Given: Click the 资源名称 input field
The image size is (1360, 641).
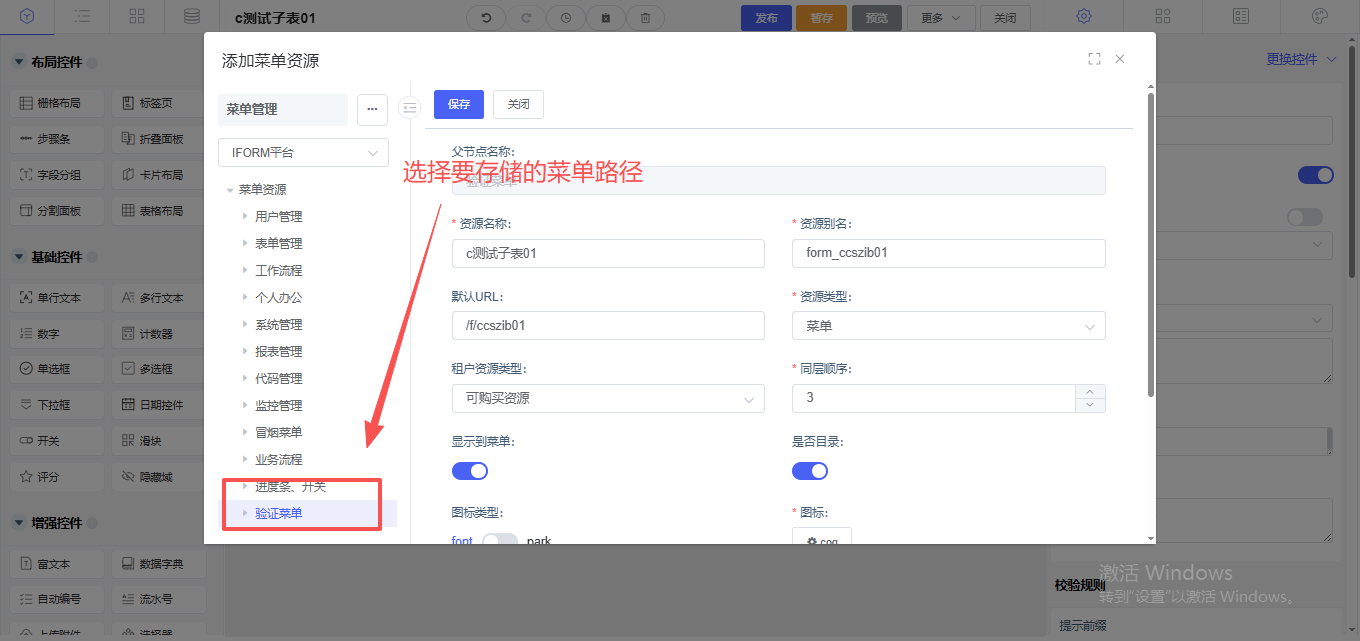Looking at the screenshot, I should click(x=607, y=253).
